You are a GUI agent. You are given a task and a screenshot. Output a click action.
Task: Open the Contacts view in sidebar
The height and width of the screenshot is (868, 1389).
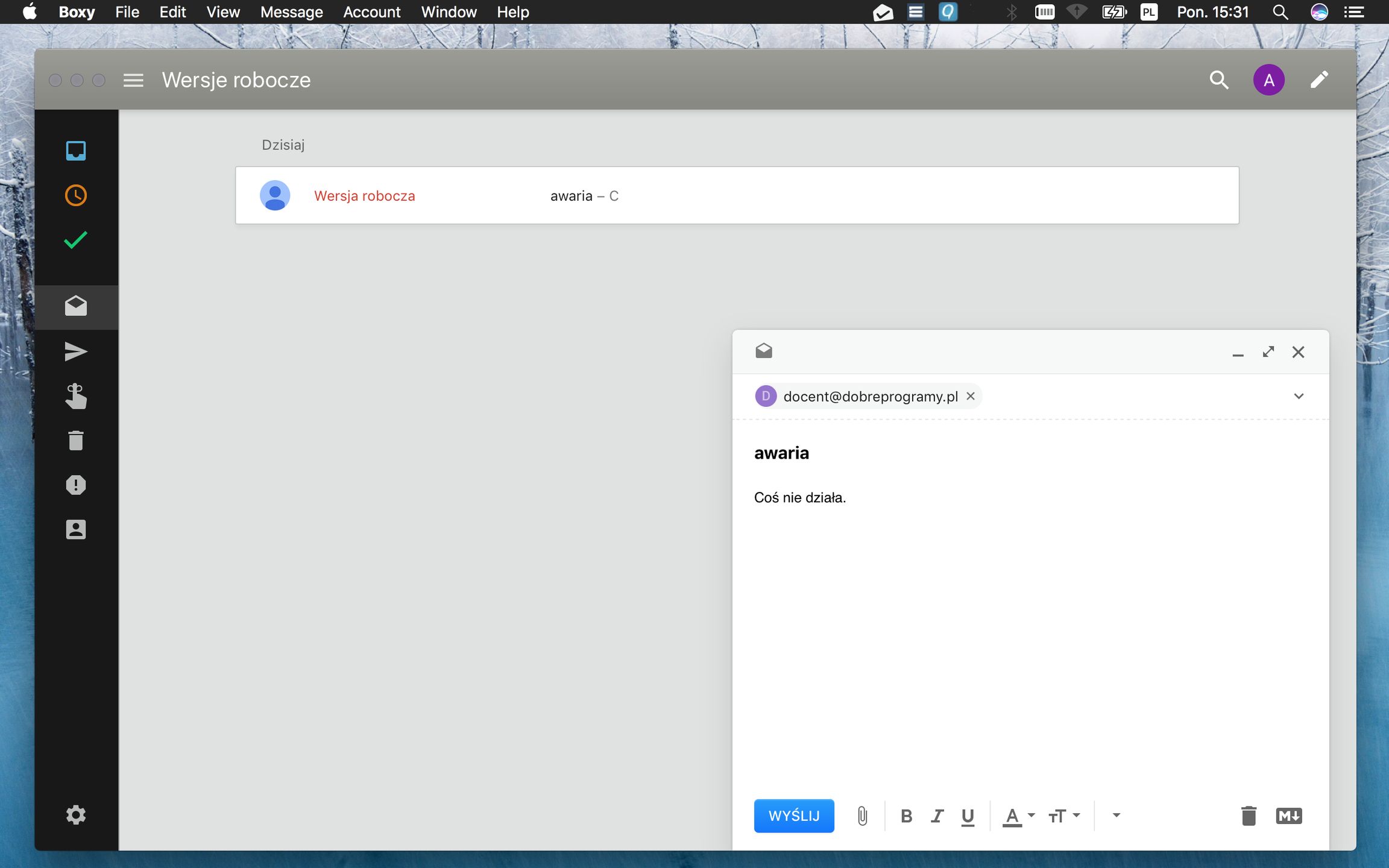click(76, 529)
